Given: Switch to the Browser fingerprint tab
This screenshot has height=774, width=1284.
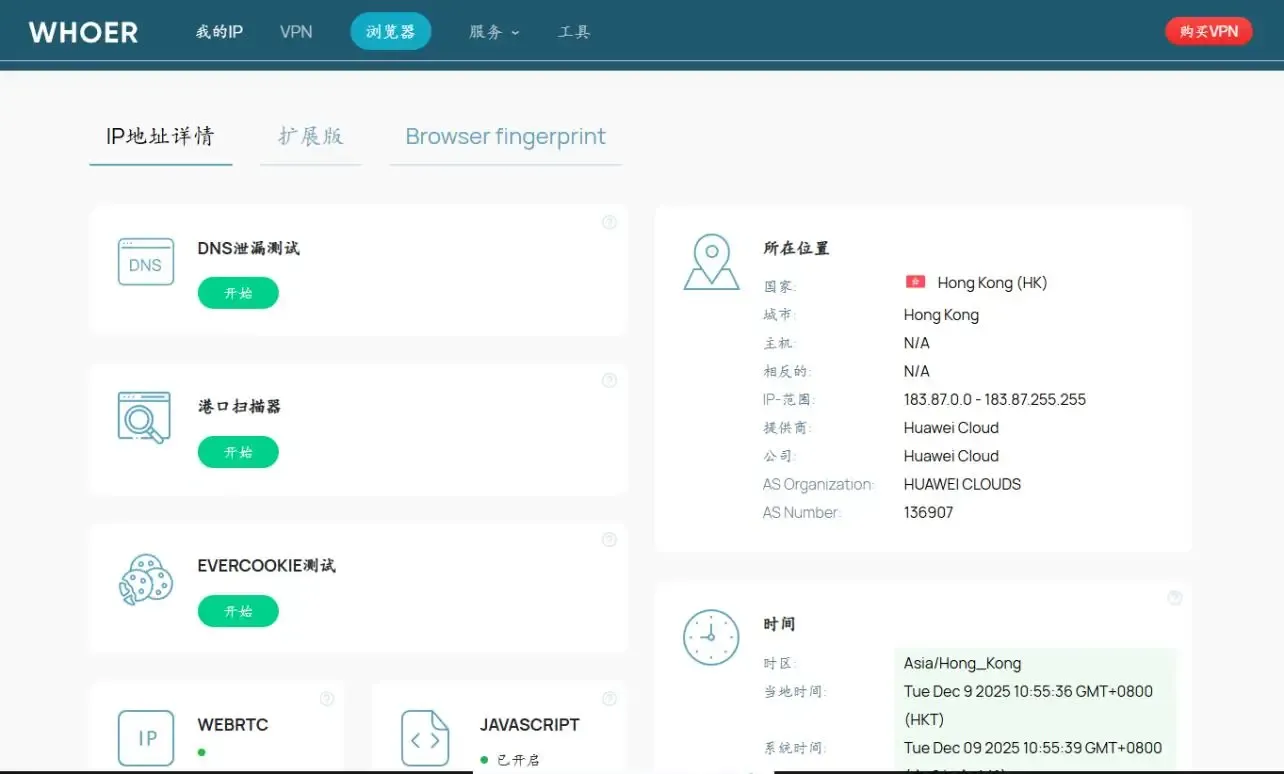Looking at the screenshot, I should click(x=505, y=137).
